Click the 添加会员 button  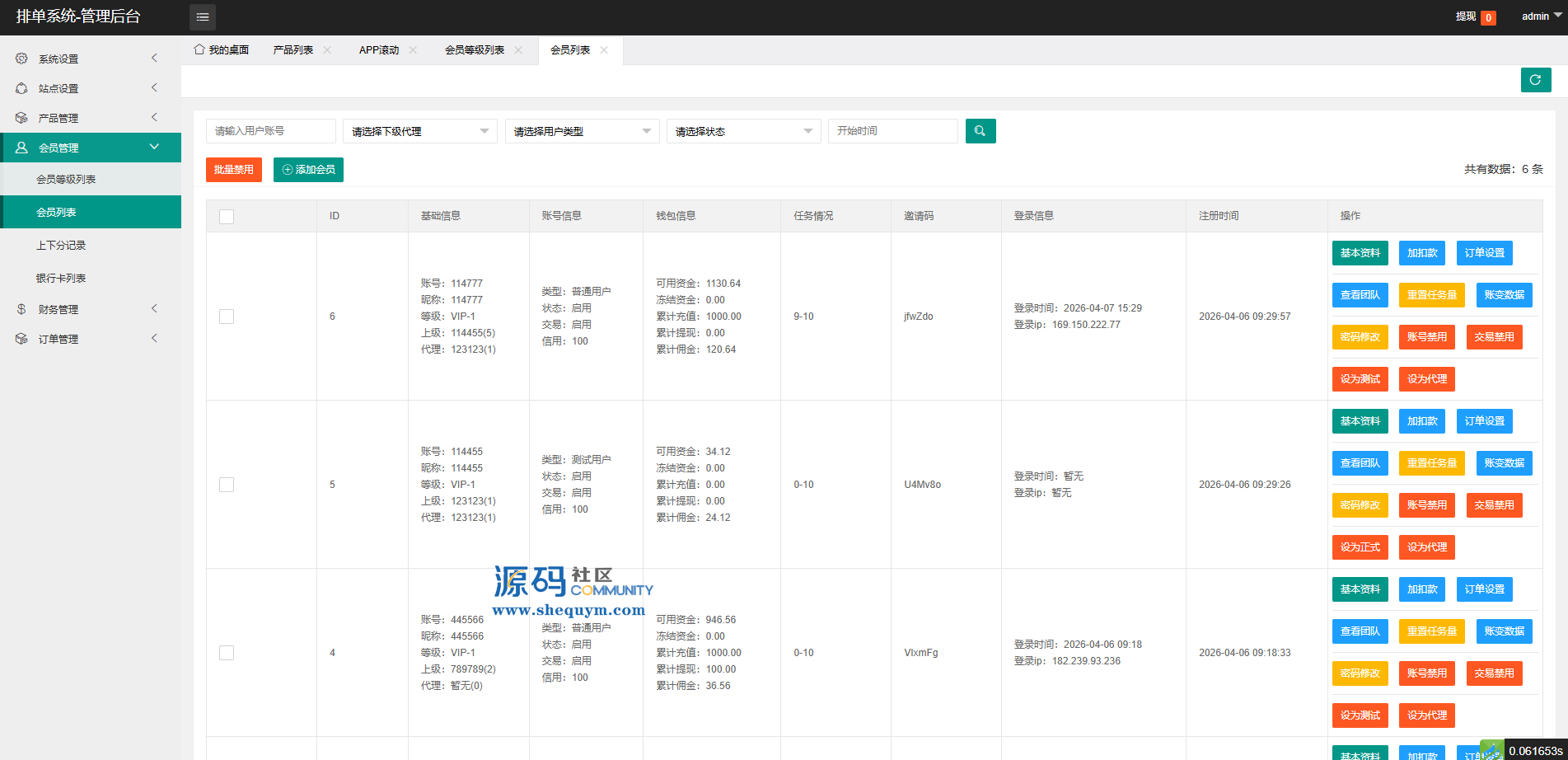point(308,170)
